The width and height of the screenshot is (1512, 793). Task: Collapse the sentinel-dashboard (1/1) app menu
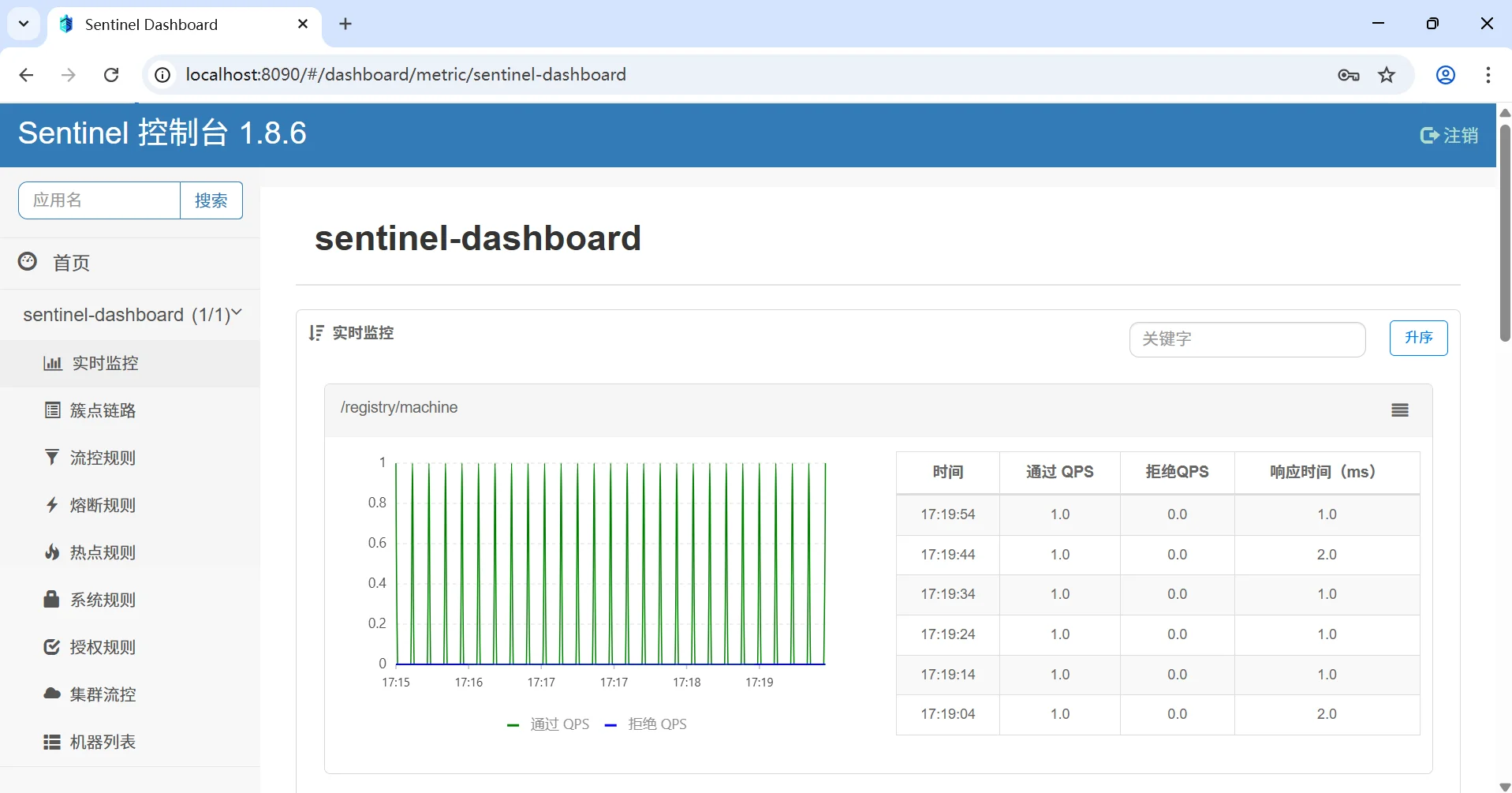(130, 315)
